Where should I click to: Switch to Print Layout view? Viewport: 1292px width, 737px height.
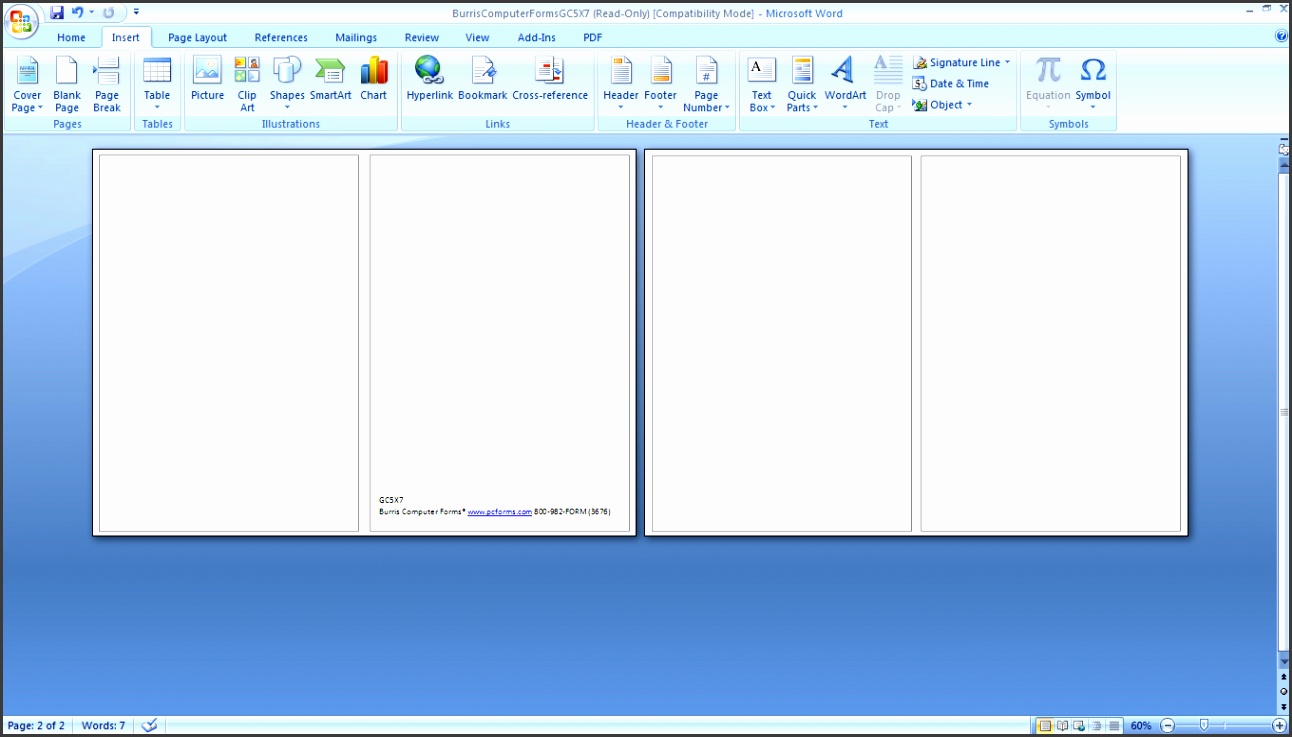pyautogui.click(x=1045, y=725)
